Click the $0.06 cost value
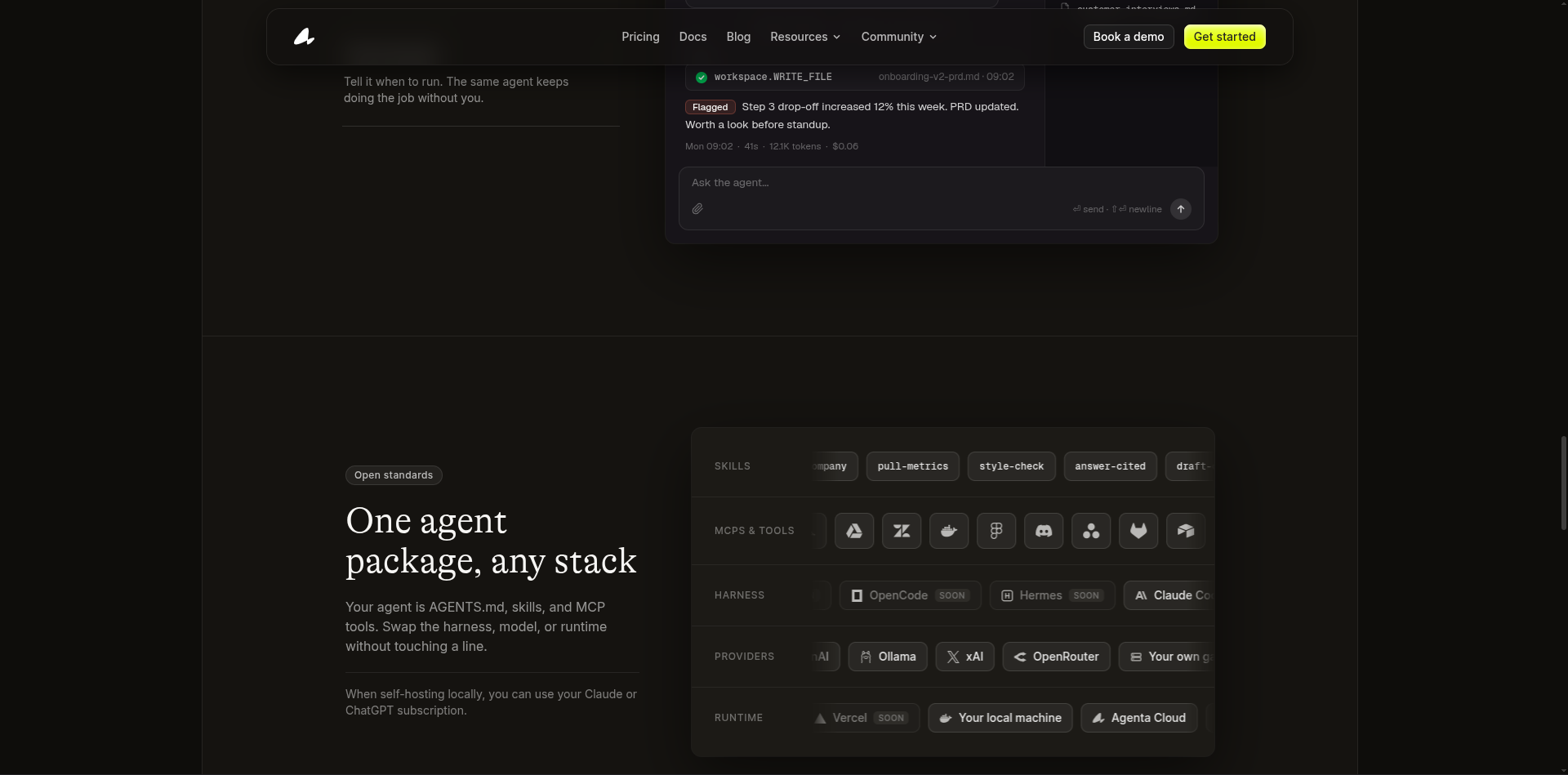The width and height of the screenshot is (1568, 775). click(x=845, y=146)
